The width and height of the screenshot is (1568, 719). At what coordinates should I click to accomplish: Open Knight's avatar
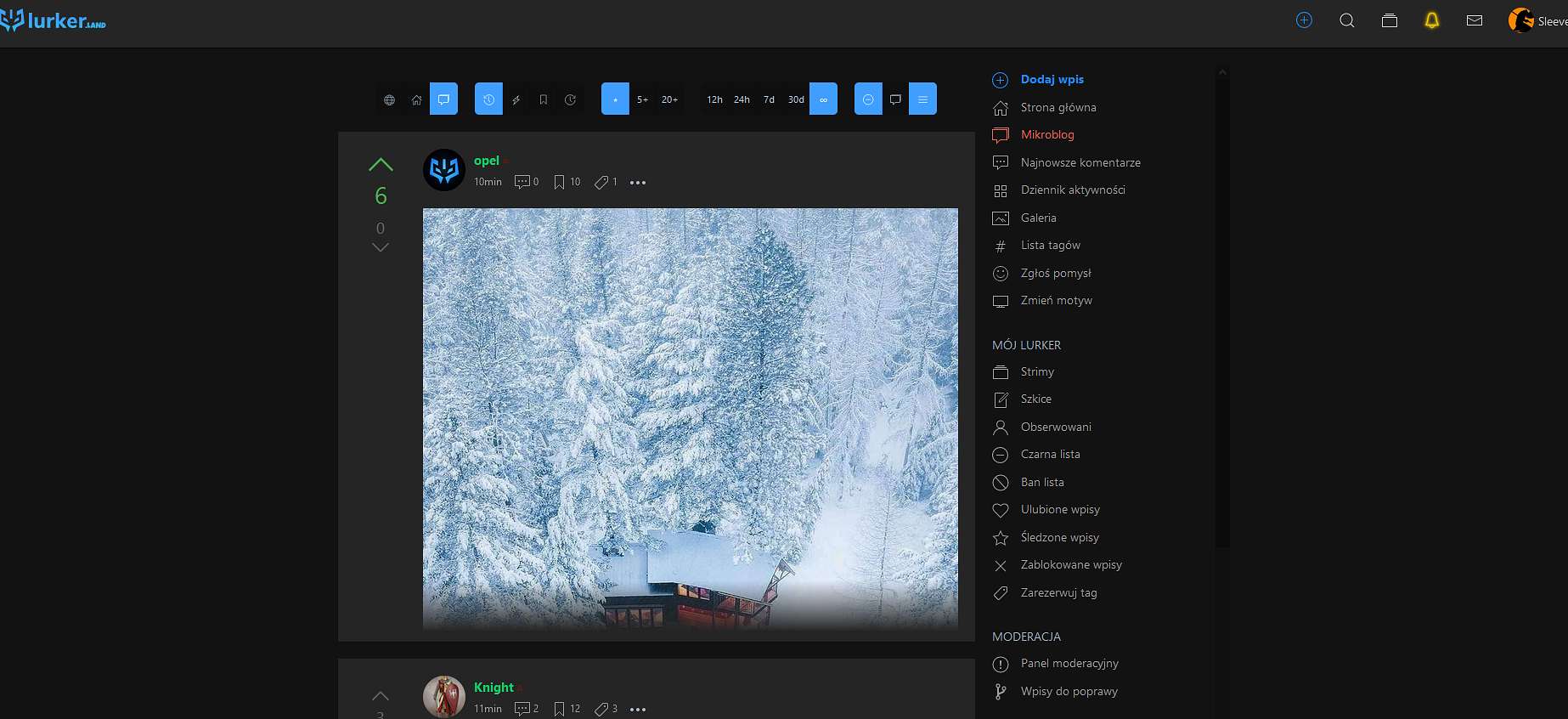pos(444,697)
